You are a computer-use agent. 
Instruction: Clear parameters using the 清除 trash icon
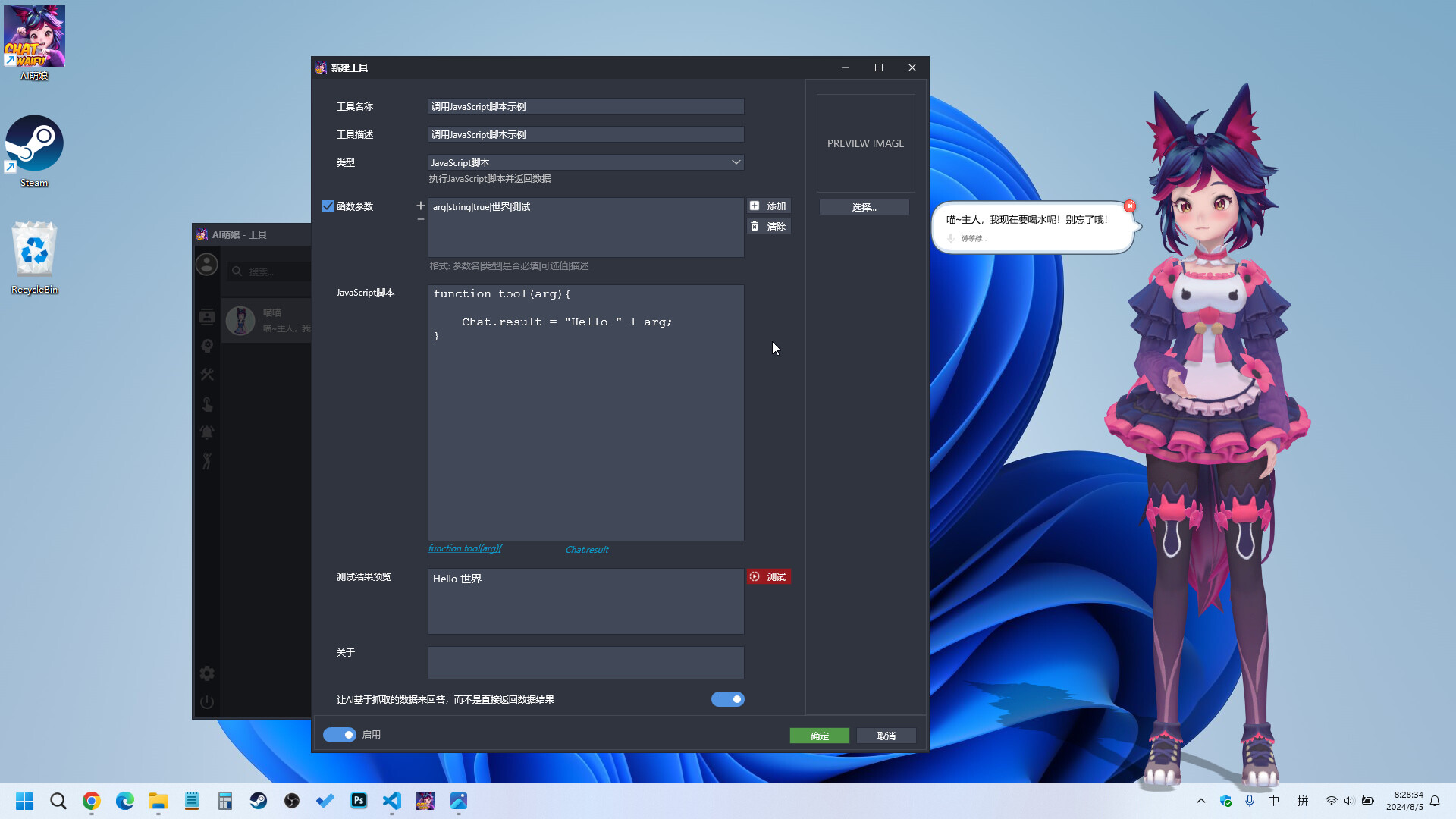click(x=768, y=225)
